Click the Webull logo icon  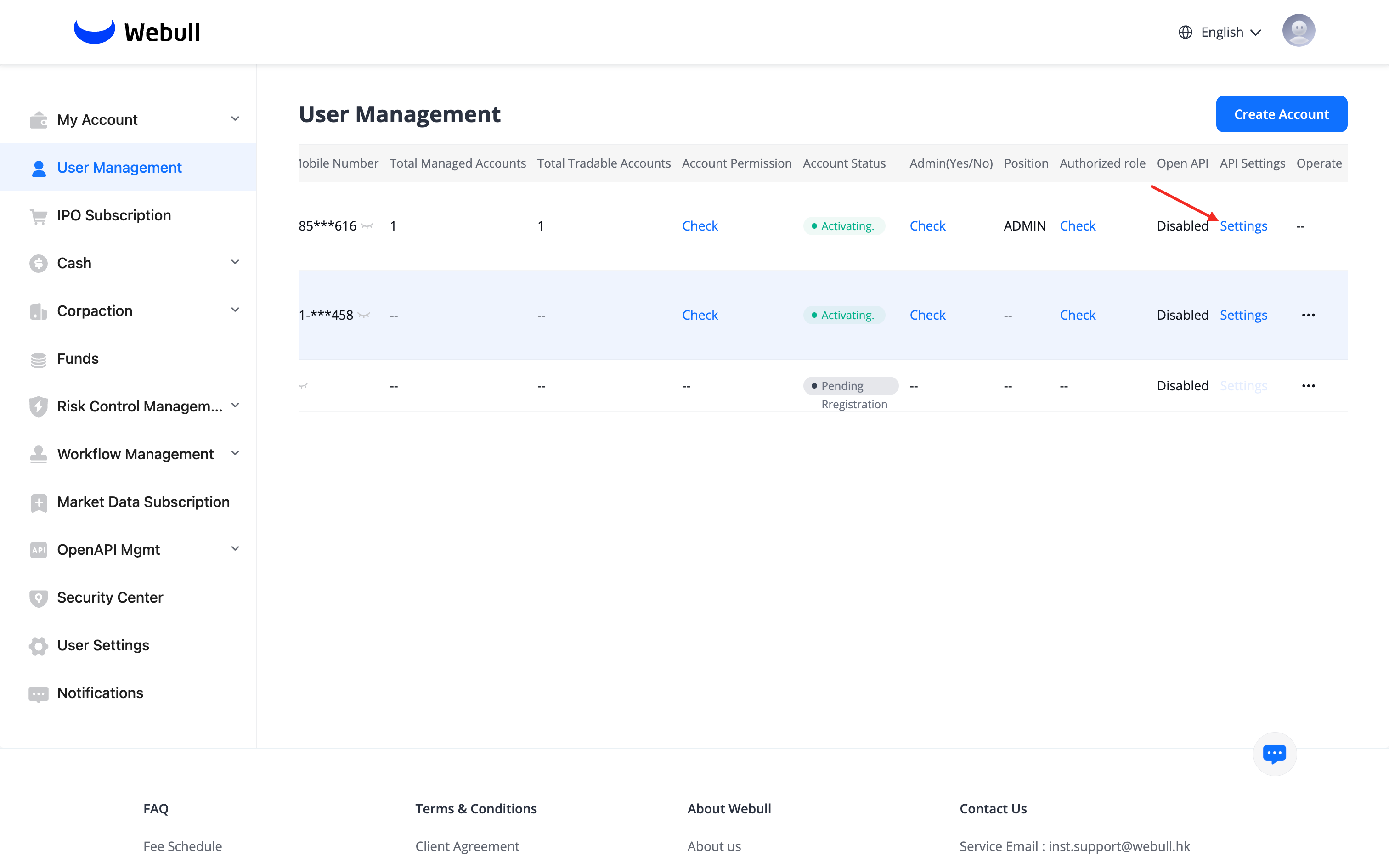pyautogui.click(x=94, y=32)
